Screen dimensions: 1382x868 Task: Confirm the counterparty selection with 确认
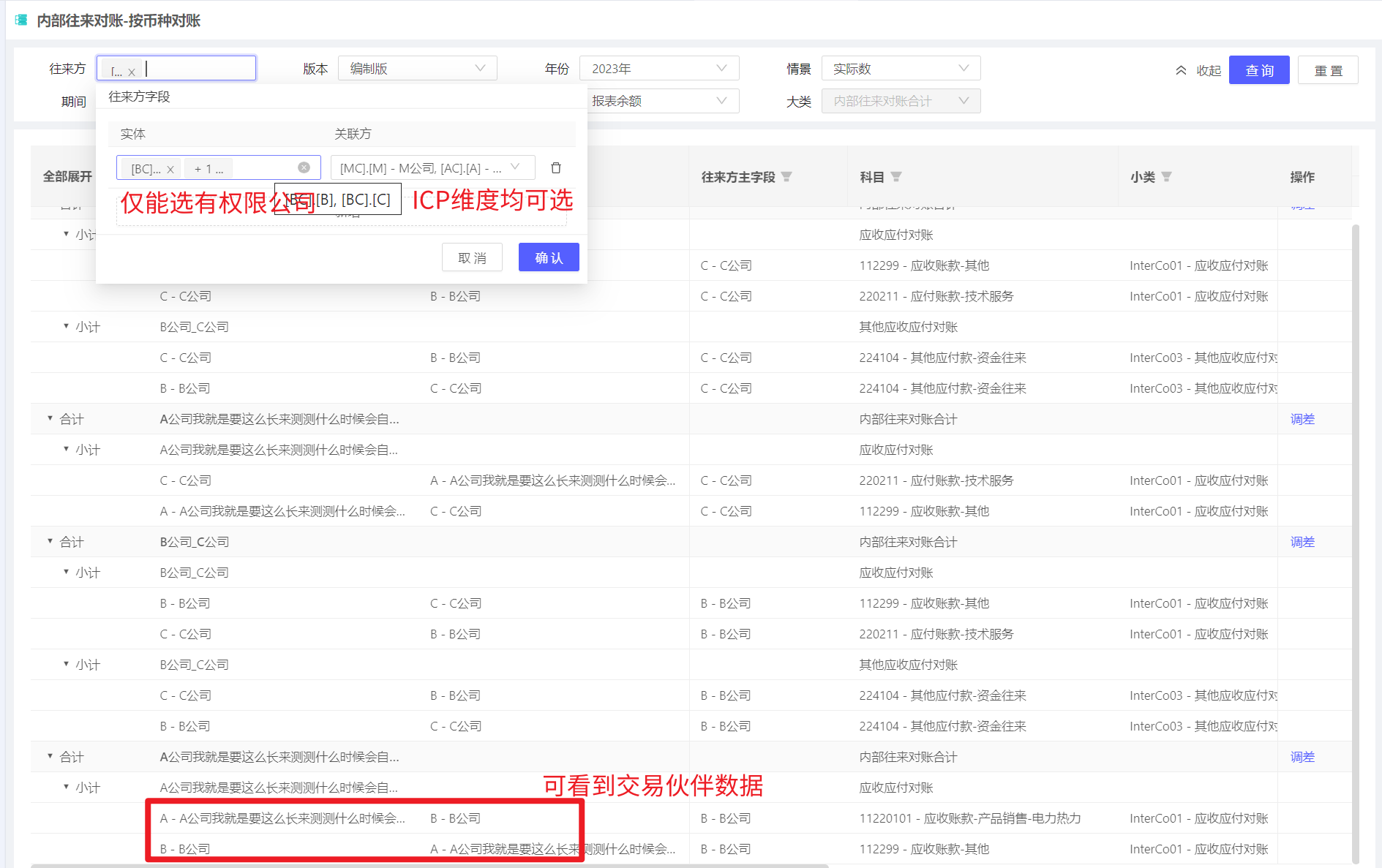[549, 257]
